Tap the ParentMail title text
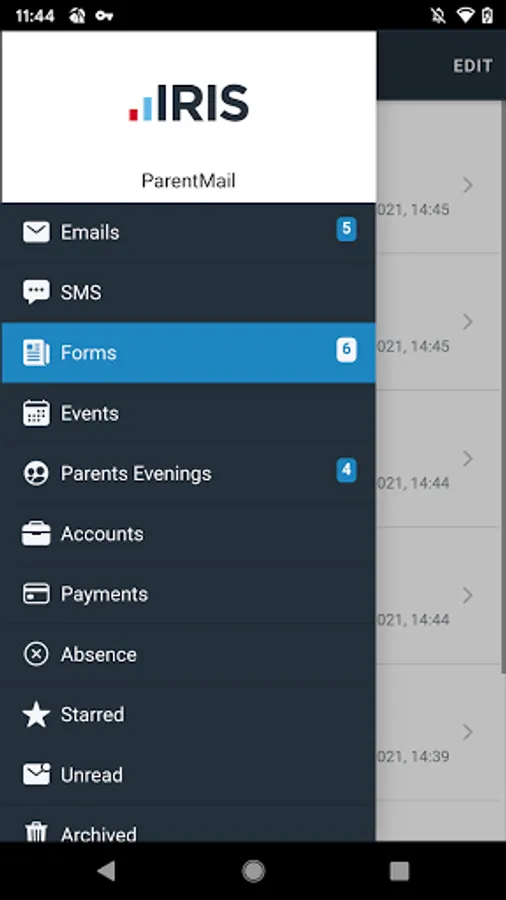Viewport: 506px width, 900px height. click(x=188, y=181)
